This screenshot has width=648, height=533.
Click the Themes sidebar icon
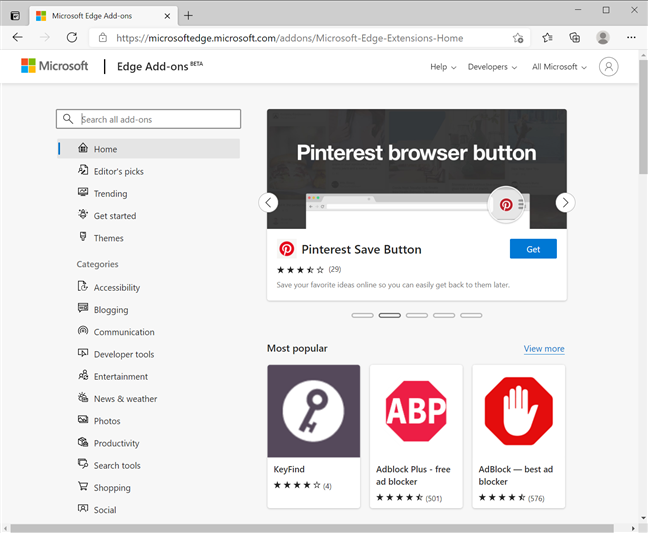point(83,237)
